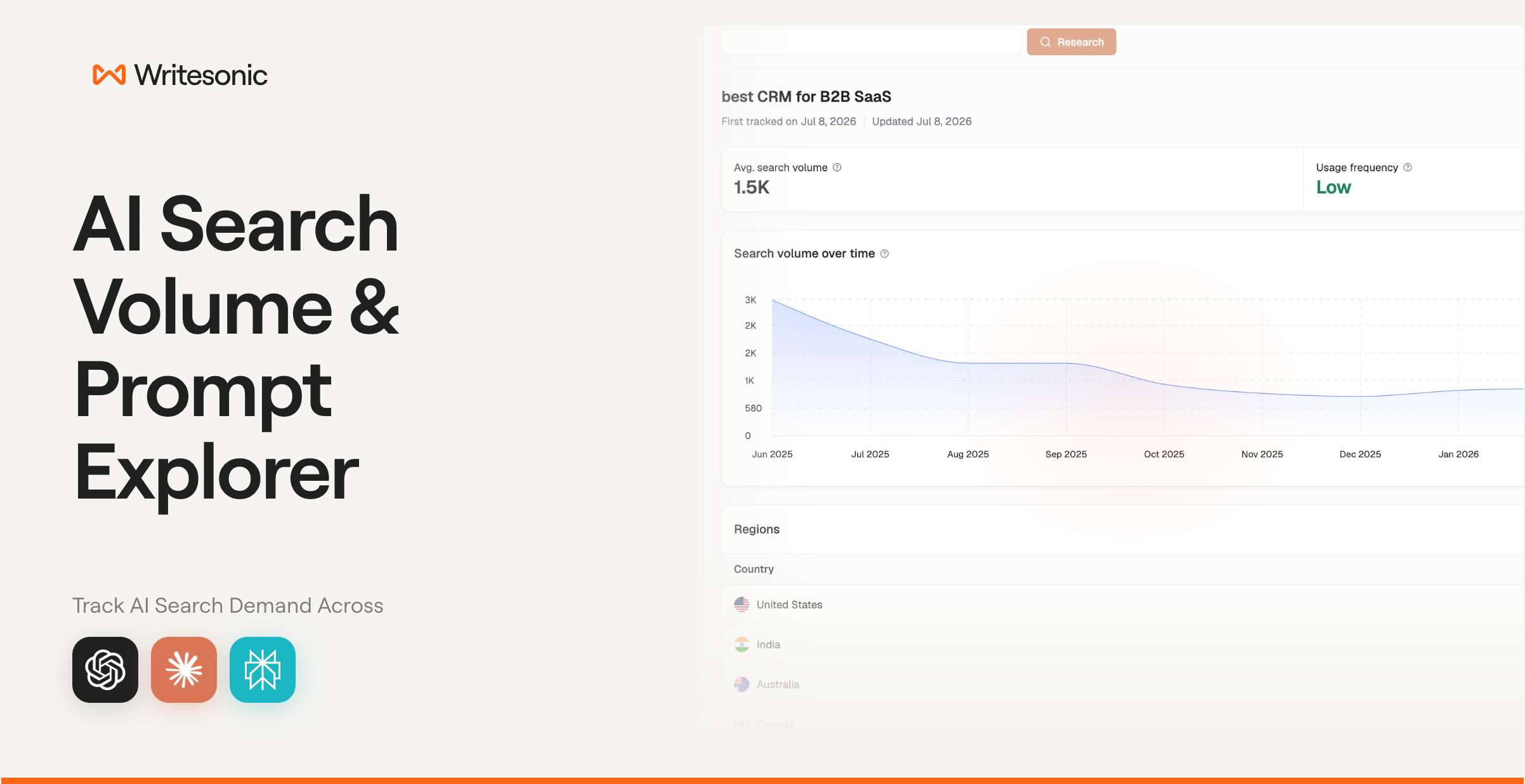Click the Dec 2025 axis label
This screenshot has width=1525, height=784.
point(1360,454)
